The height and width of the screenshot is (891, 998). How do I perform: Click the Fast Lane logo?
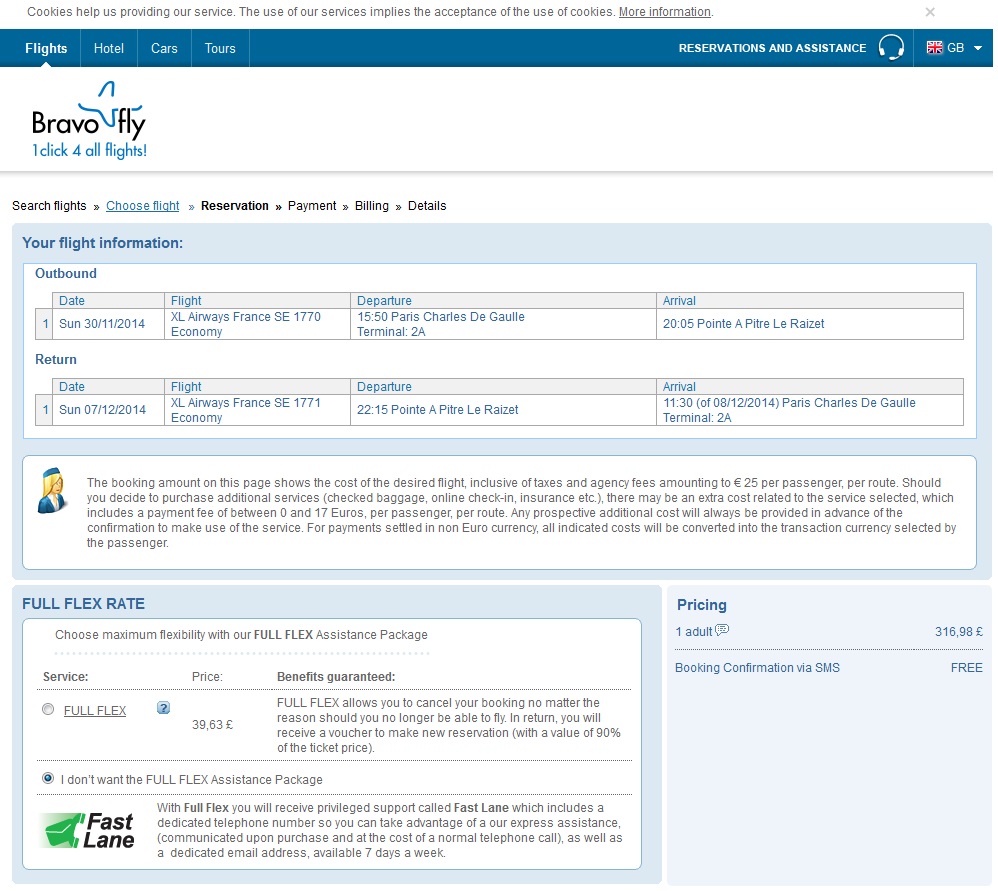click(x=87, y=830)
